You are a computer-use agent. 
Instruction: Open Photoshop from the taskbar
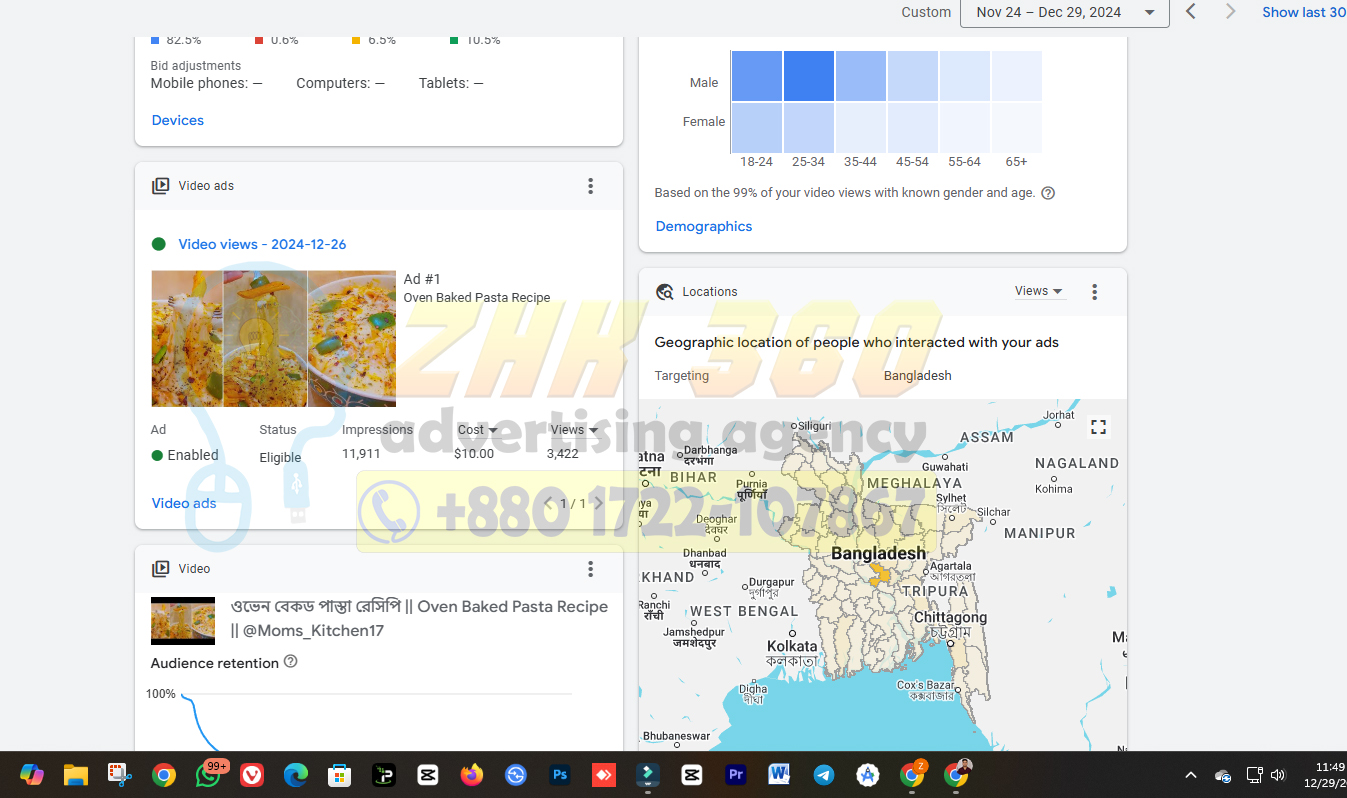tap(560, 775)
